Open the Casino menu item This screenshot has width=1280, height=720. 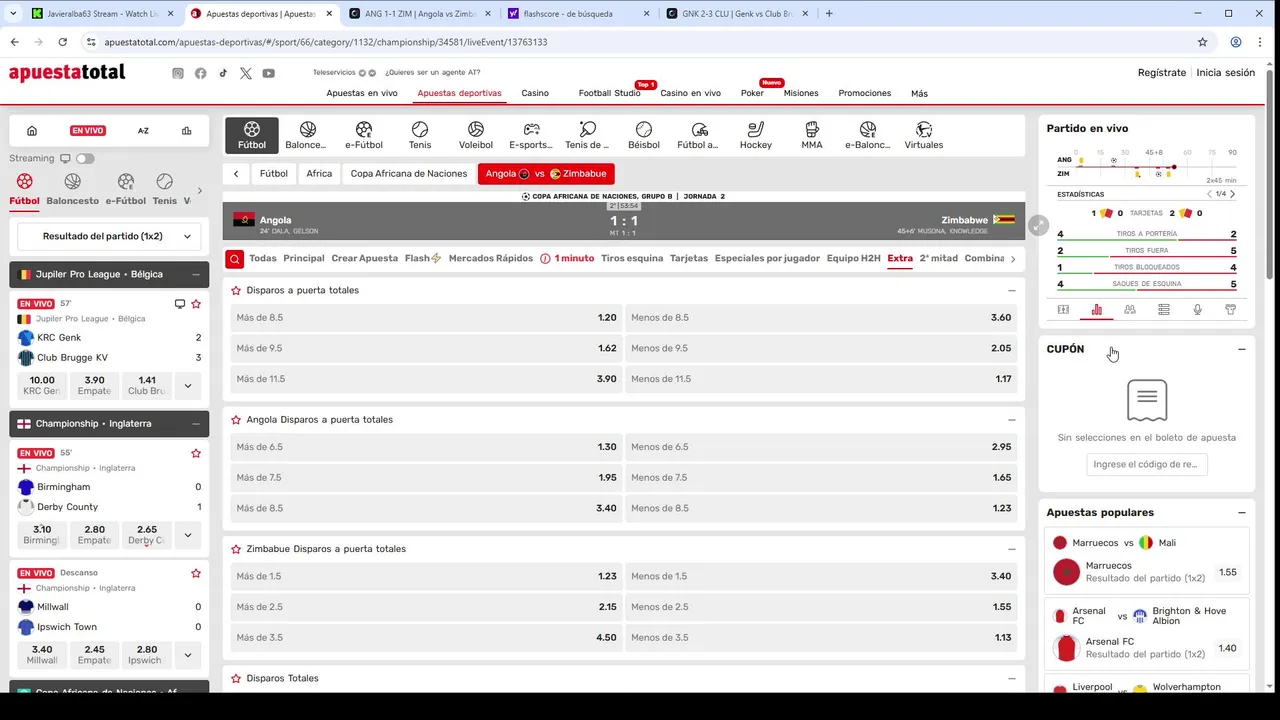point(535,93)
